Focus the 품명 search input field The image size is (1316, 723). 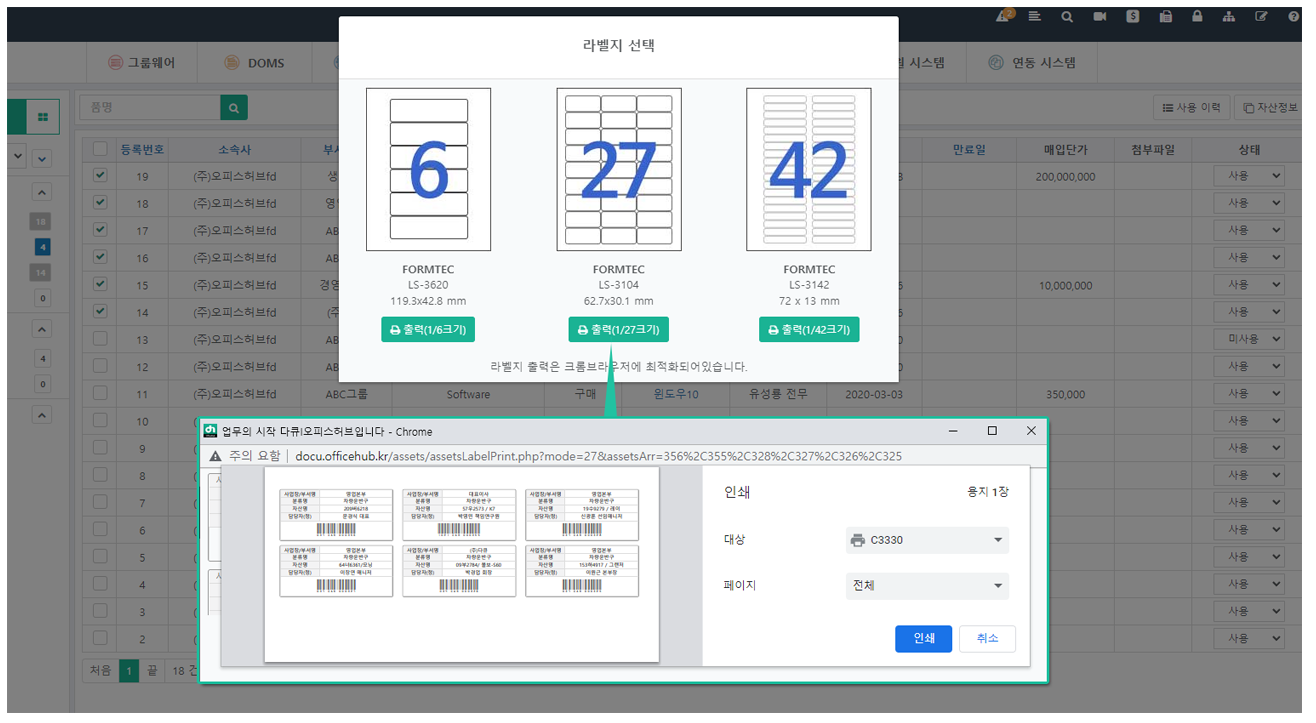pos(150,107)
